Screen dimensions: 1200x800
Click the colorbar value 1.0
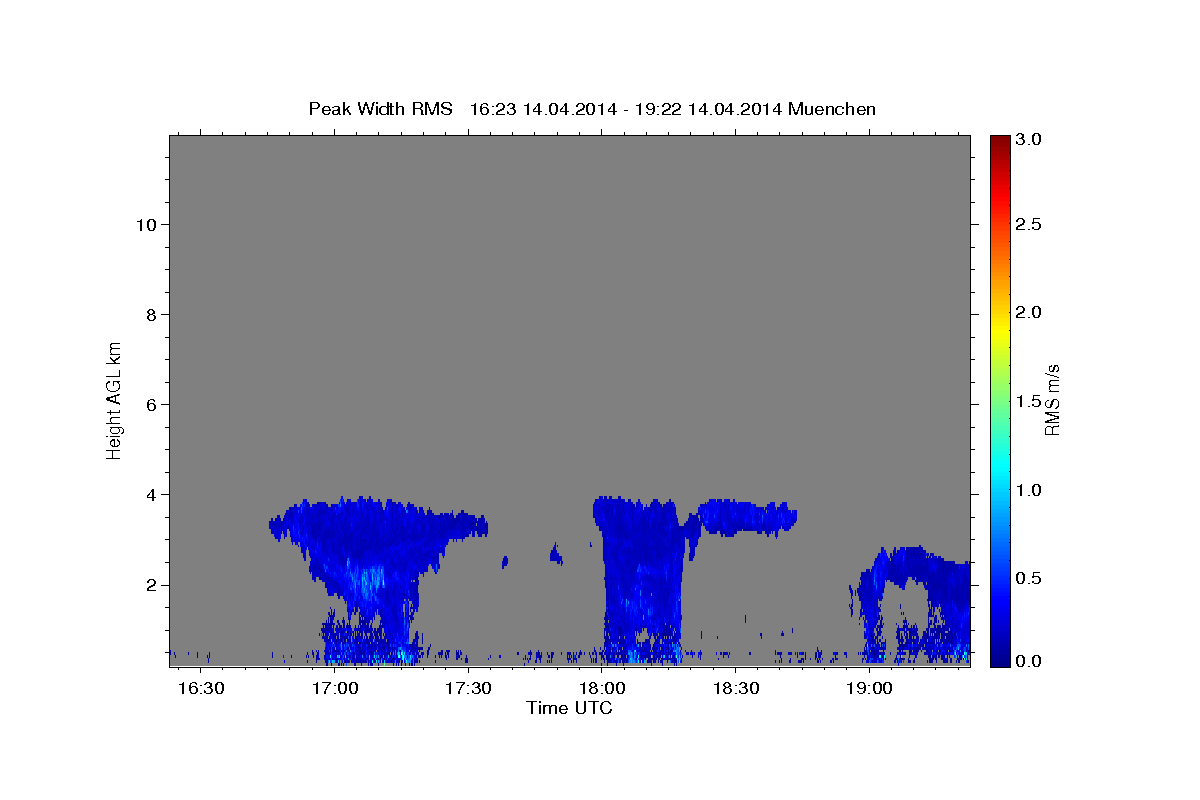(x=1029, y=490)
